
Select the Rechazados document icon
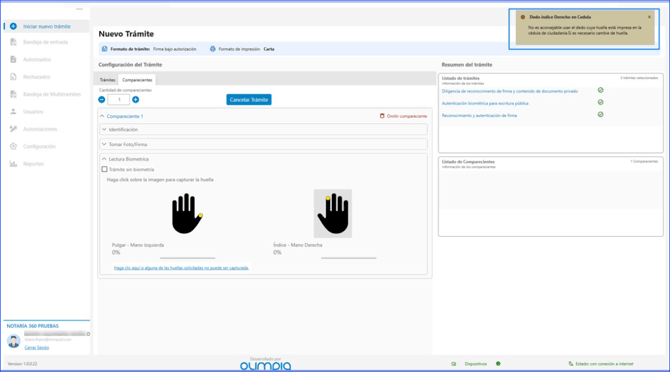(x=13, y=76)
